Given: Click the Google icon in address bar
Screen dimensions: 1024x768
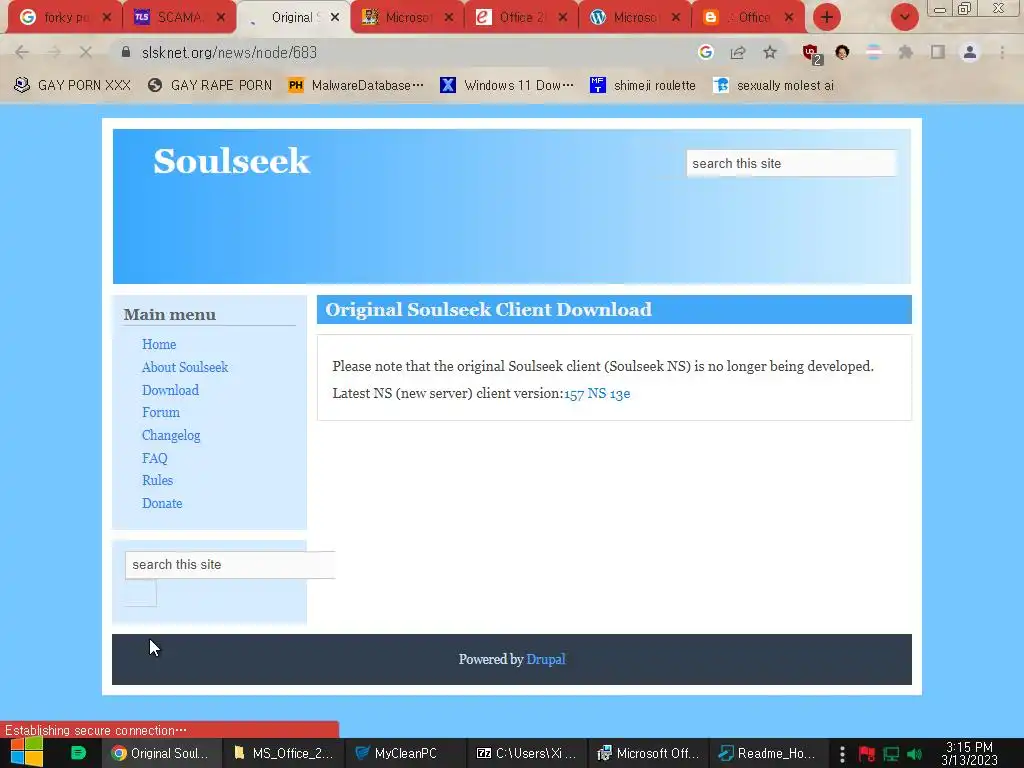Looking at the screenshot, I should point(705,52).
